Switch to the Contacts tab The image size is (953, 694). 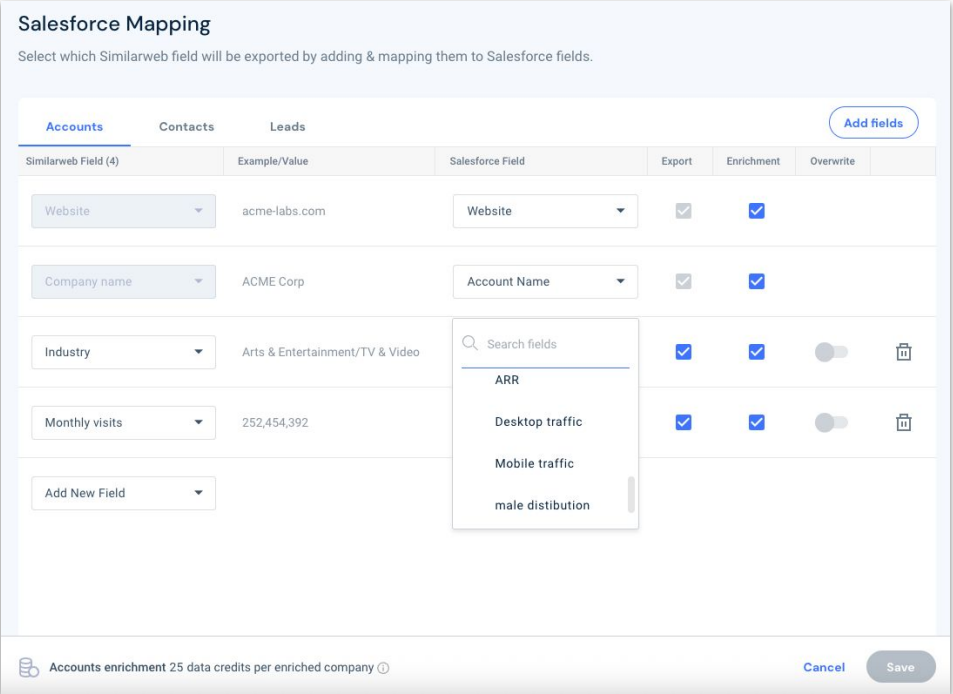point(187,126)
